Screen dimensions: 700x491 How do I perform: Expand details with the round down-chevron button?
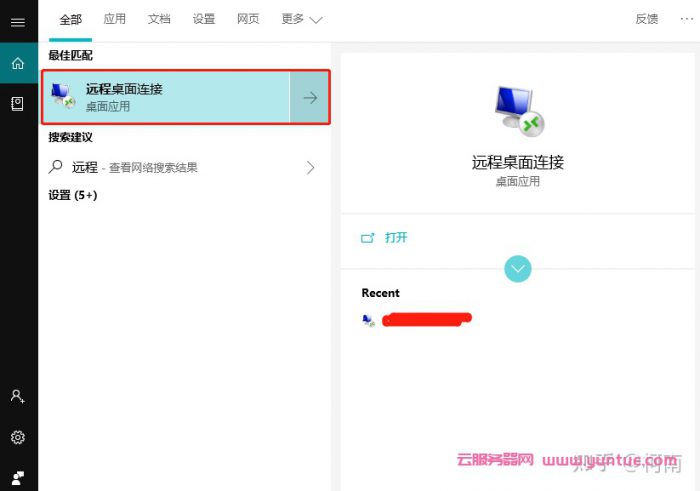(518, 268)
